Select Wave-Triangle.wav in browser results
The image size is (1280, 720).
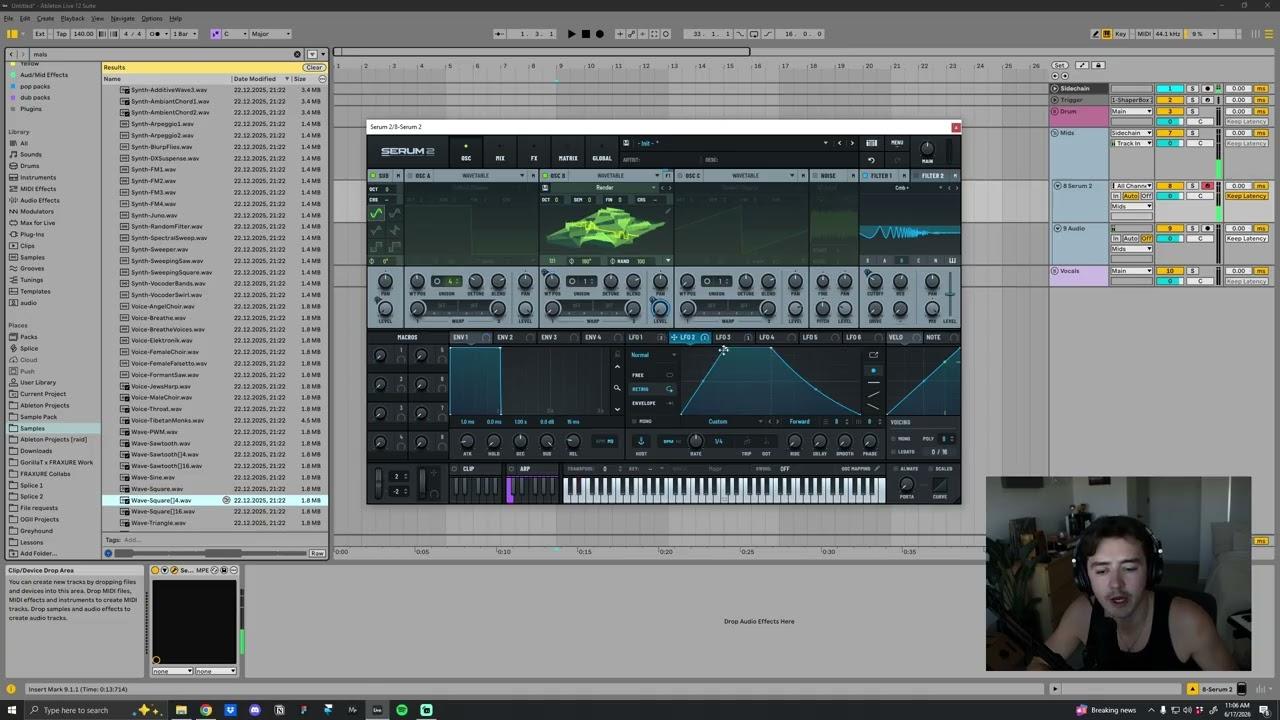[x=159, y=523]
